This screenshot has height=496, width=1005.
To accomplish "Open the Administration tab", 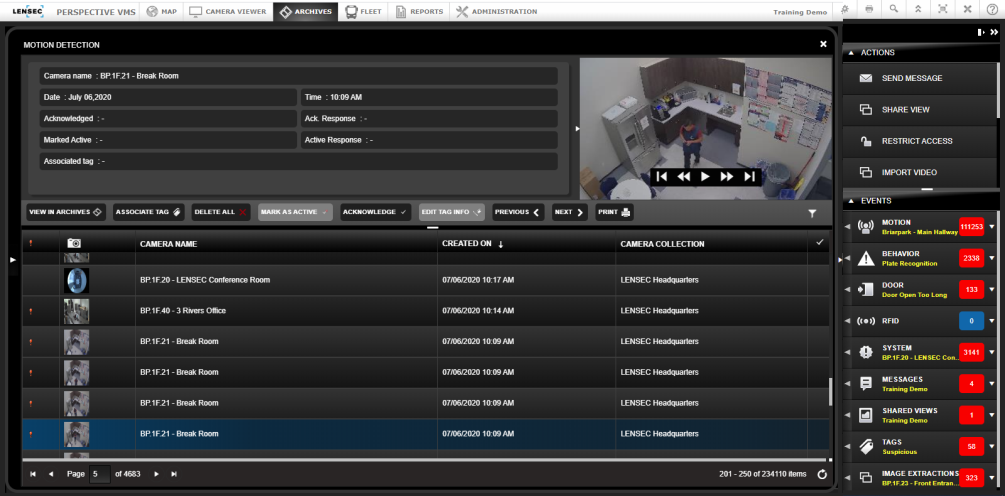I will click(x=497, y=12).
